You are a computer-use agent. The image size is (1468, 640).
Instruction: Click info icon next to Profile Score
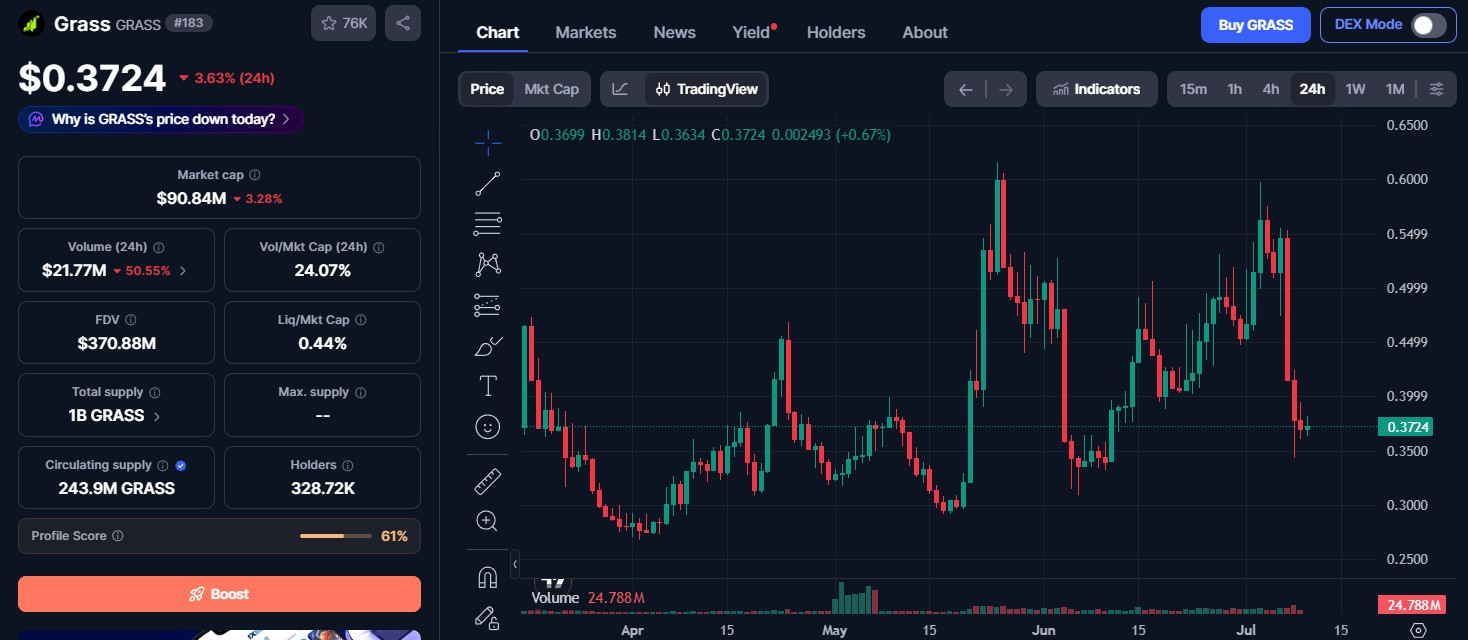(x=118, y=536)
